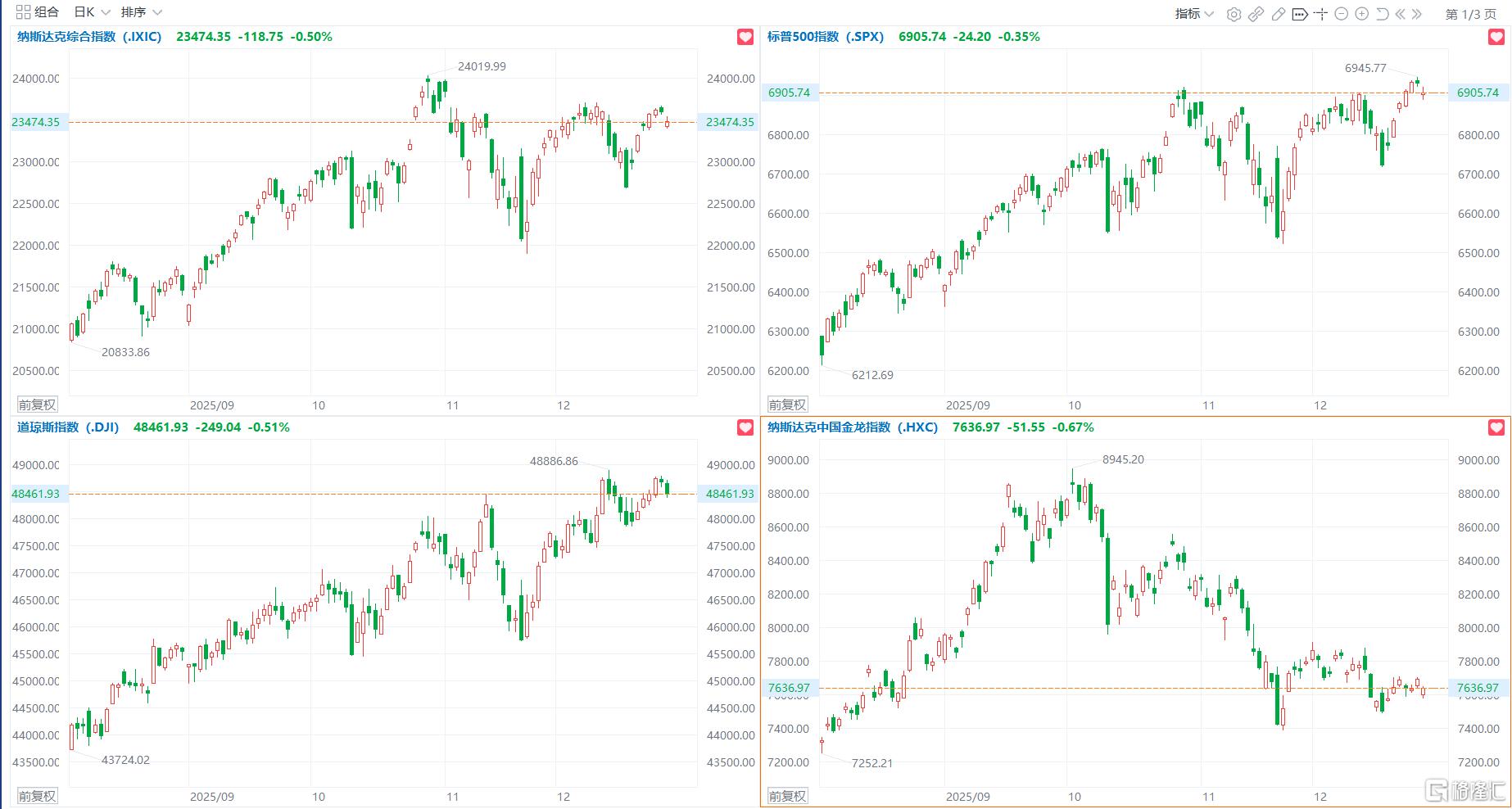The height and width of the screenshot is (809, 1512).
Task: Click the left-axis 6905.74 price tag
Action: click(x=790, y=93)
